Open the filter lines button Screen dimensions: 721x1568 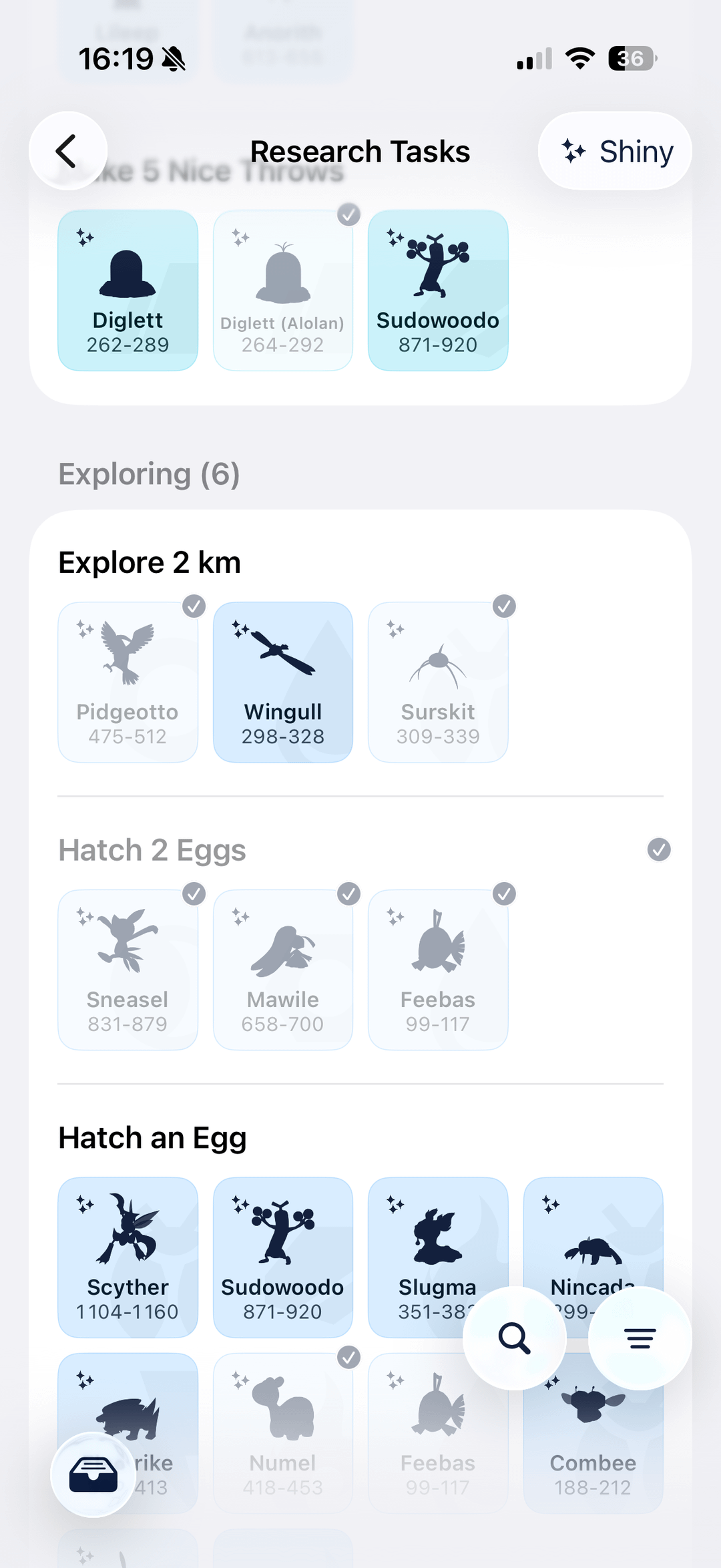tap(640, 1338)
